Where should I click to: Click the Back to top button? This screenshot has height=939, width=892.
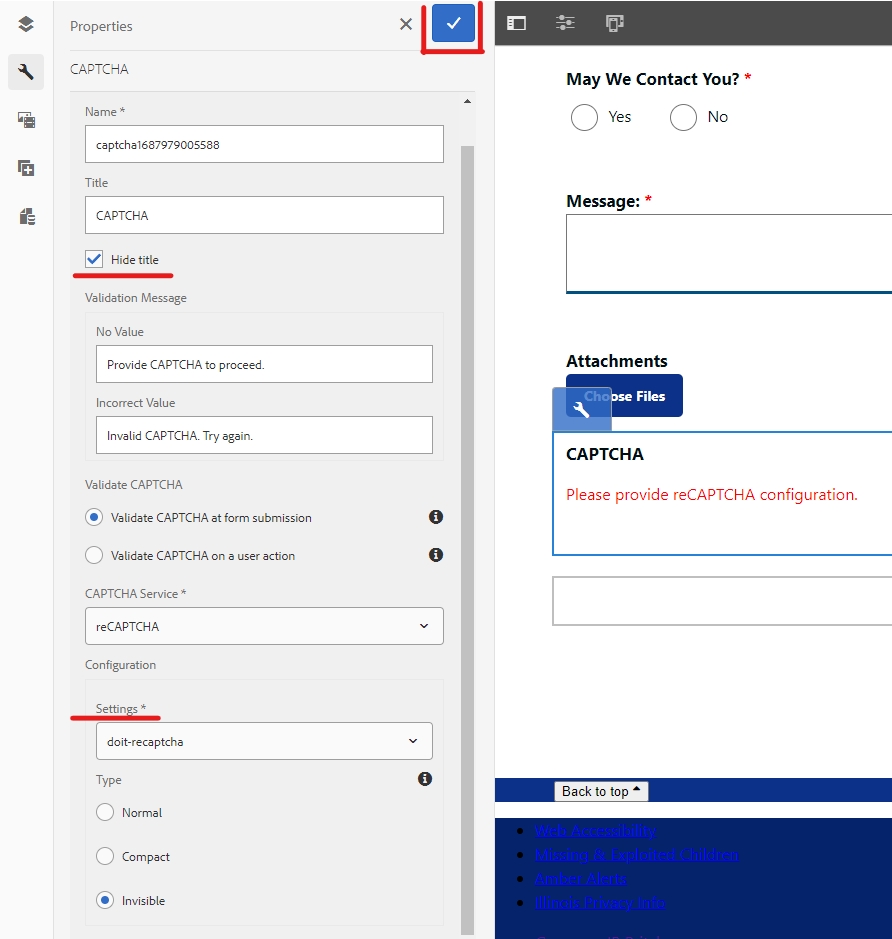[x=601, y=791]
